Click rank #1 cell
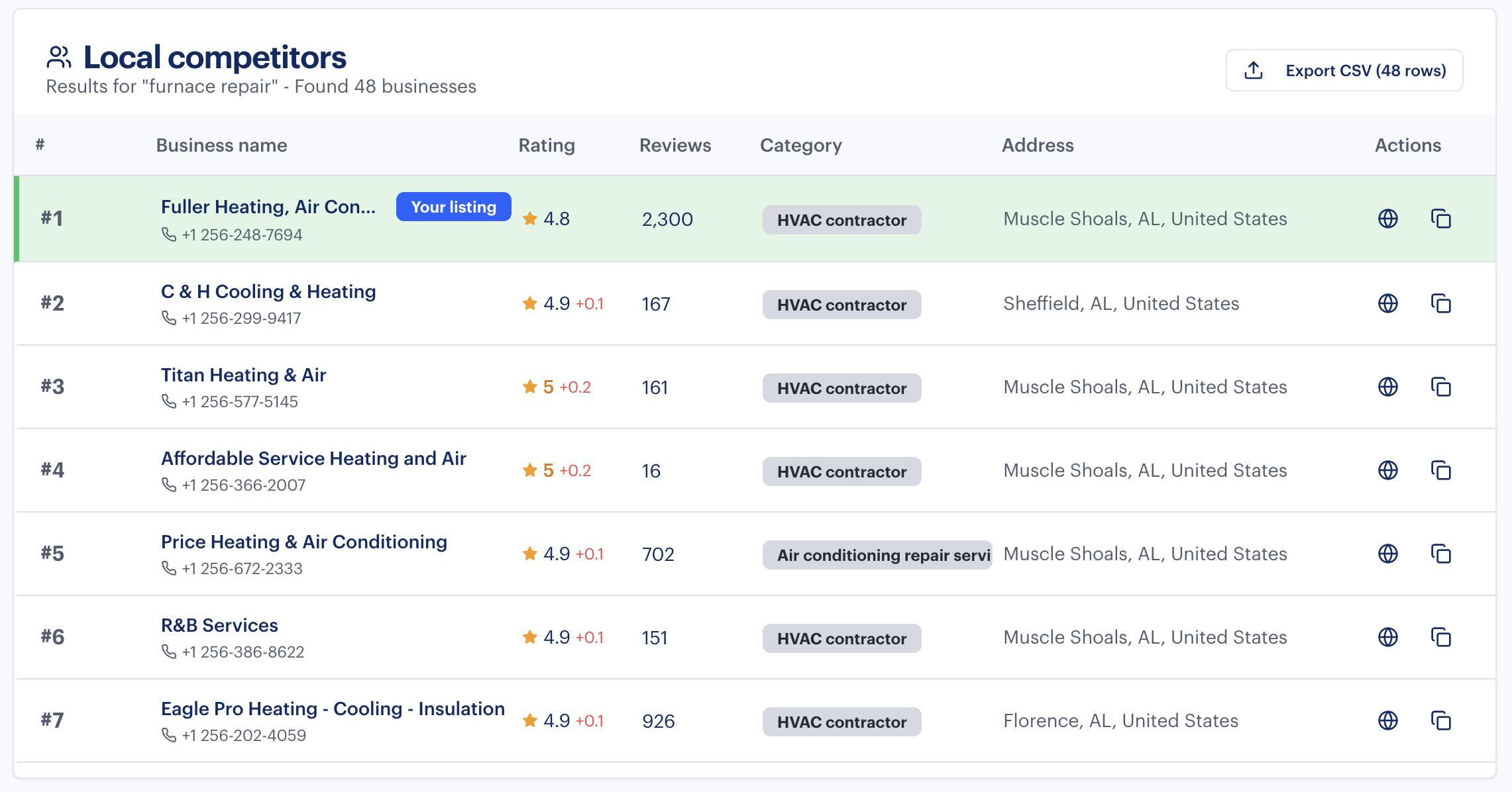The height and width of the screenshot is (792, 1512). tap(52, 218)
